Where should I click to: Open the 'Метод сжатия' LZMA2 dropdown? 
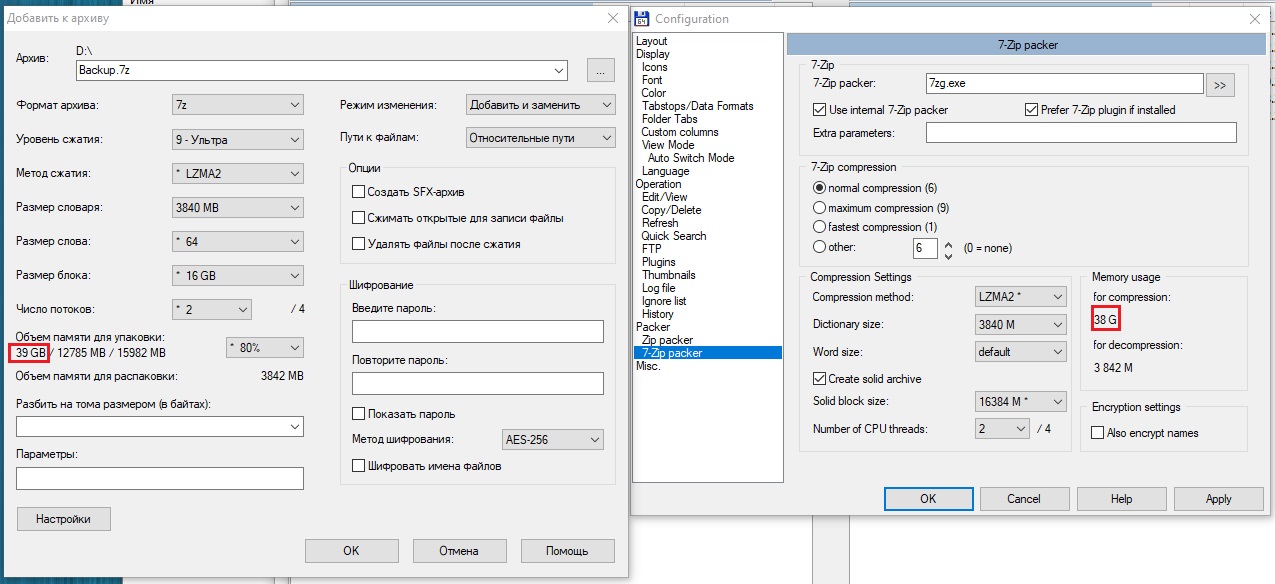coord(237,174)
